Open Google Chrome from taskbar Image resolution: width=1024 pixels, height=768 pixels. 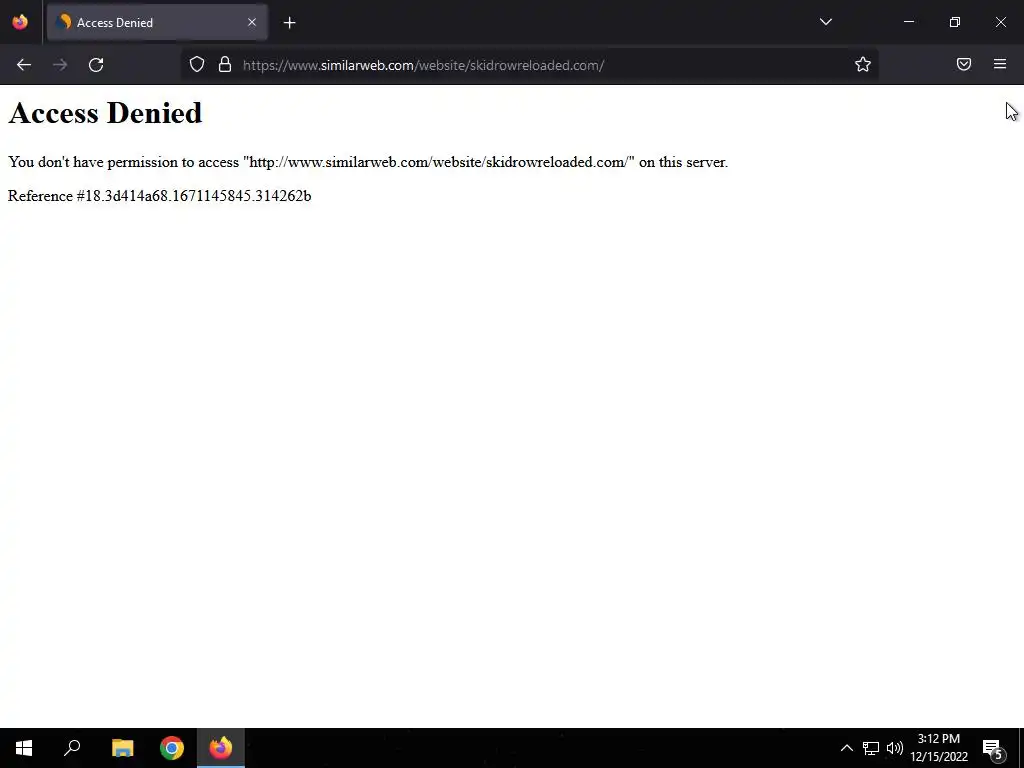172,748
